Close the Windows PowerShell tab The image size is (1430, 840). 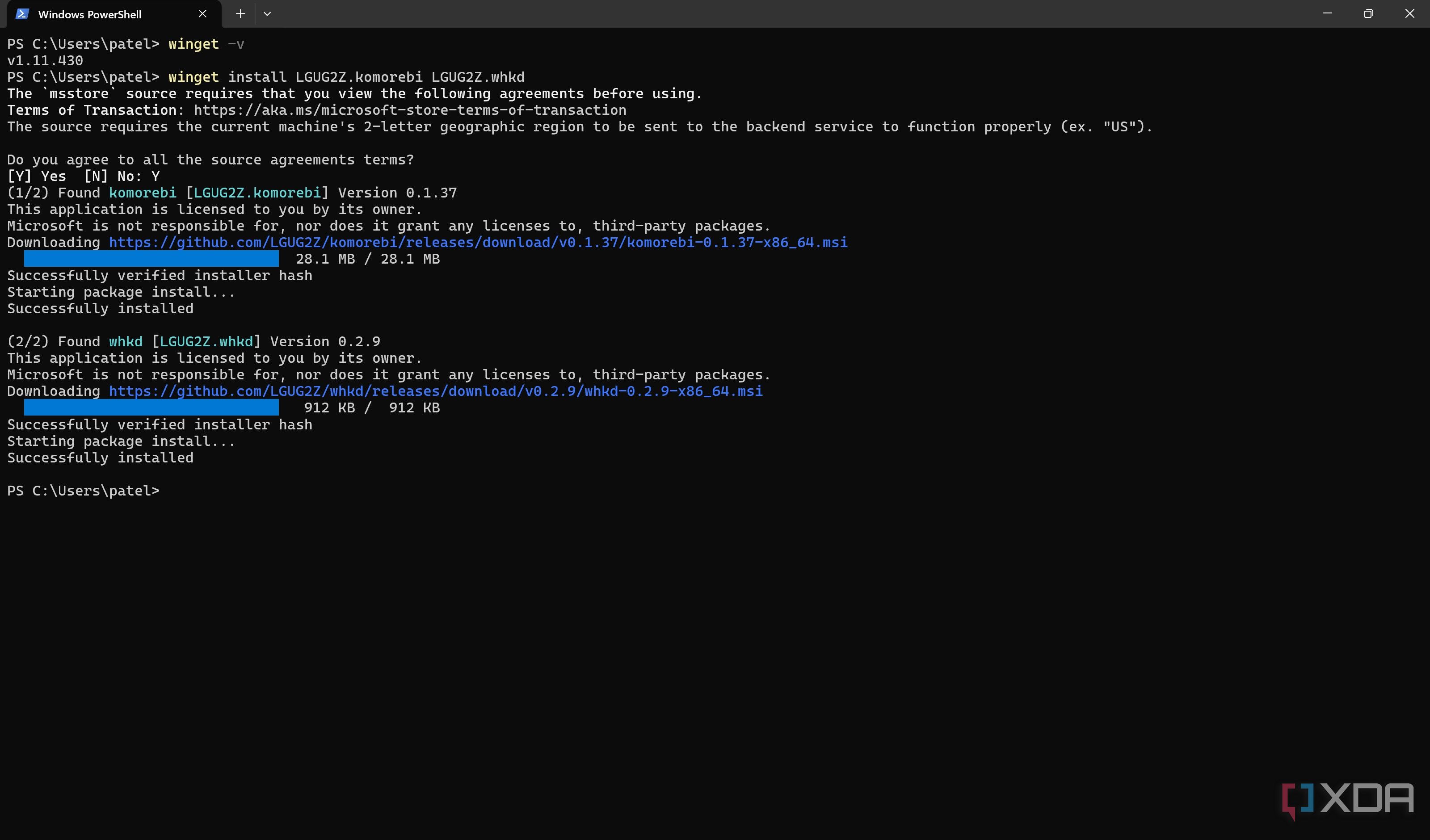(202, 13)
